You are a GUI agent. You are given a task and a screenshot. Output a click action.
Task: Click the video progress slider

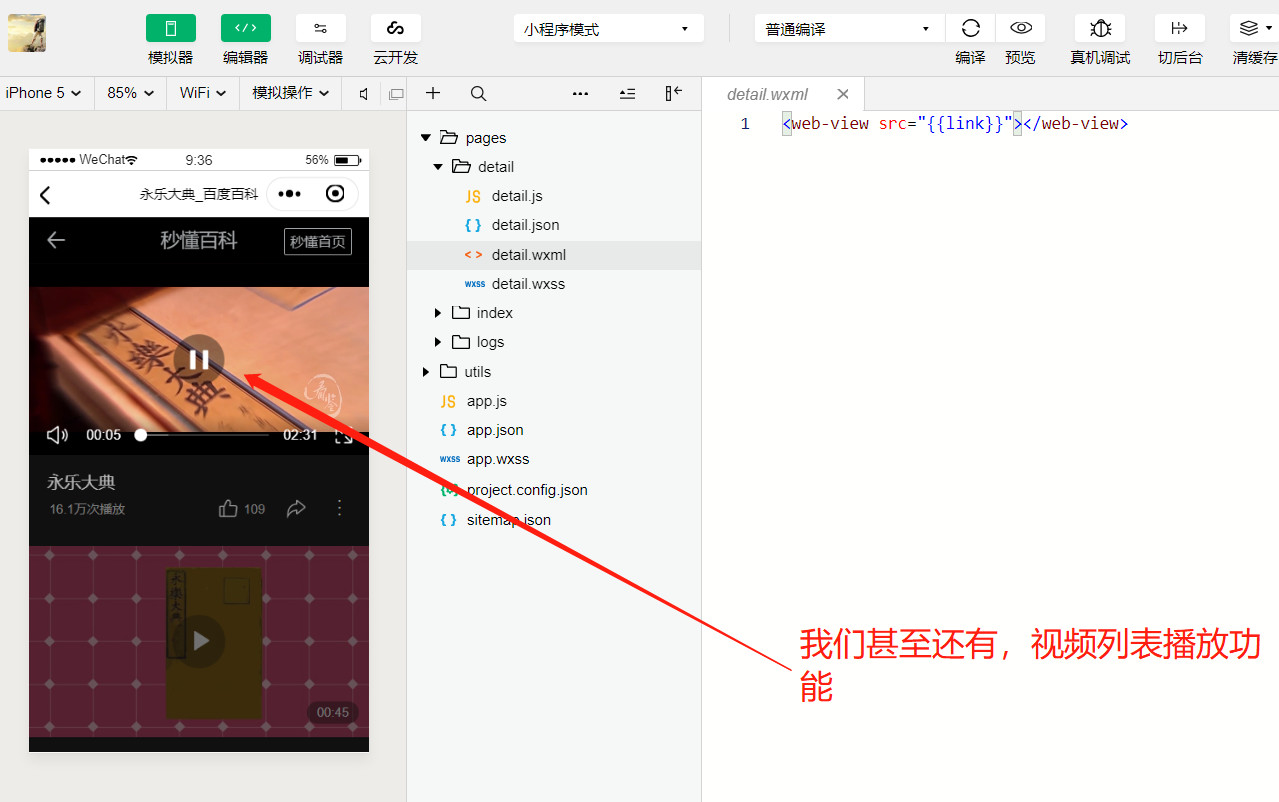click(204, 435)
